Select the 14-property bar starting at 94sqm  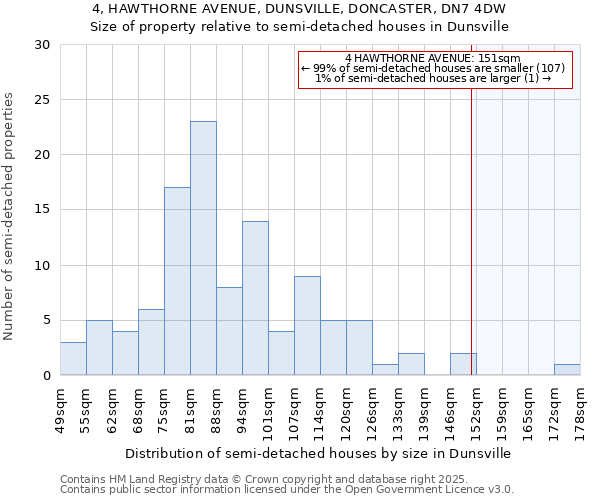pos(255,298)
